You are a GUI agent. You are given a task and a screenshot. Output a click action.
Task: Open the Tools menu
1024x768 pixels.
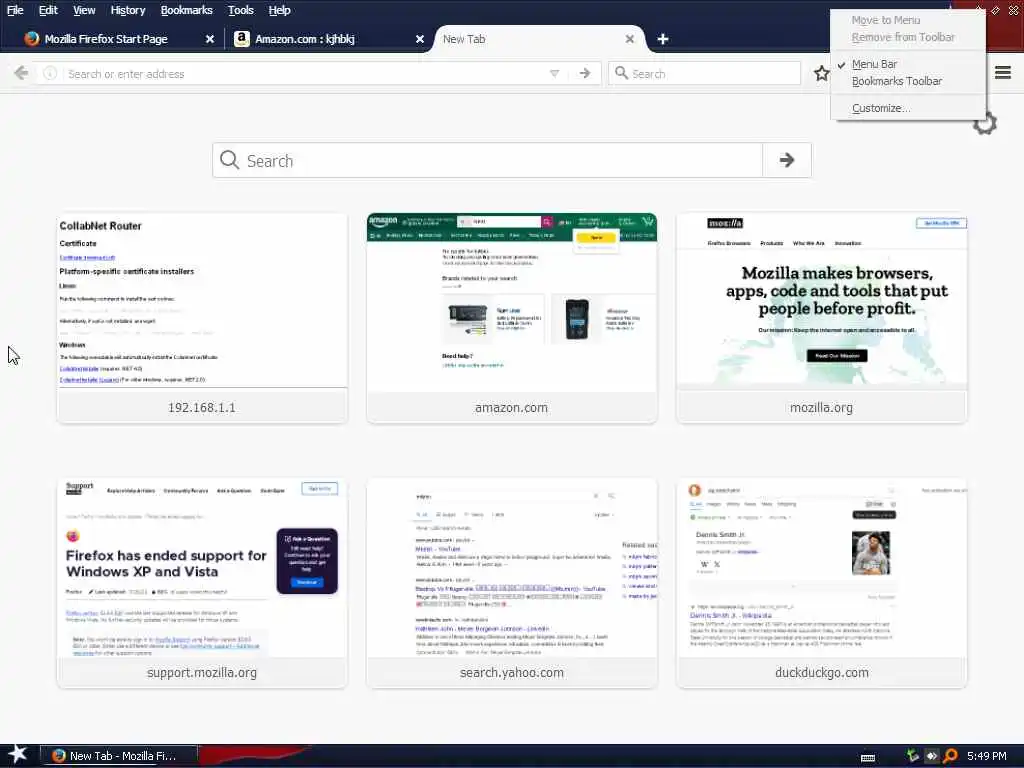[240, 10]
